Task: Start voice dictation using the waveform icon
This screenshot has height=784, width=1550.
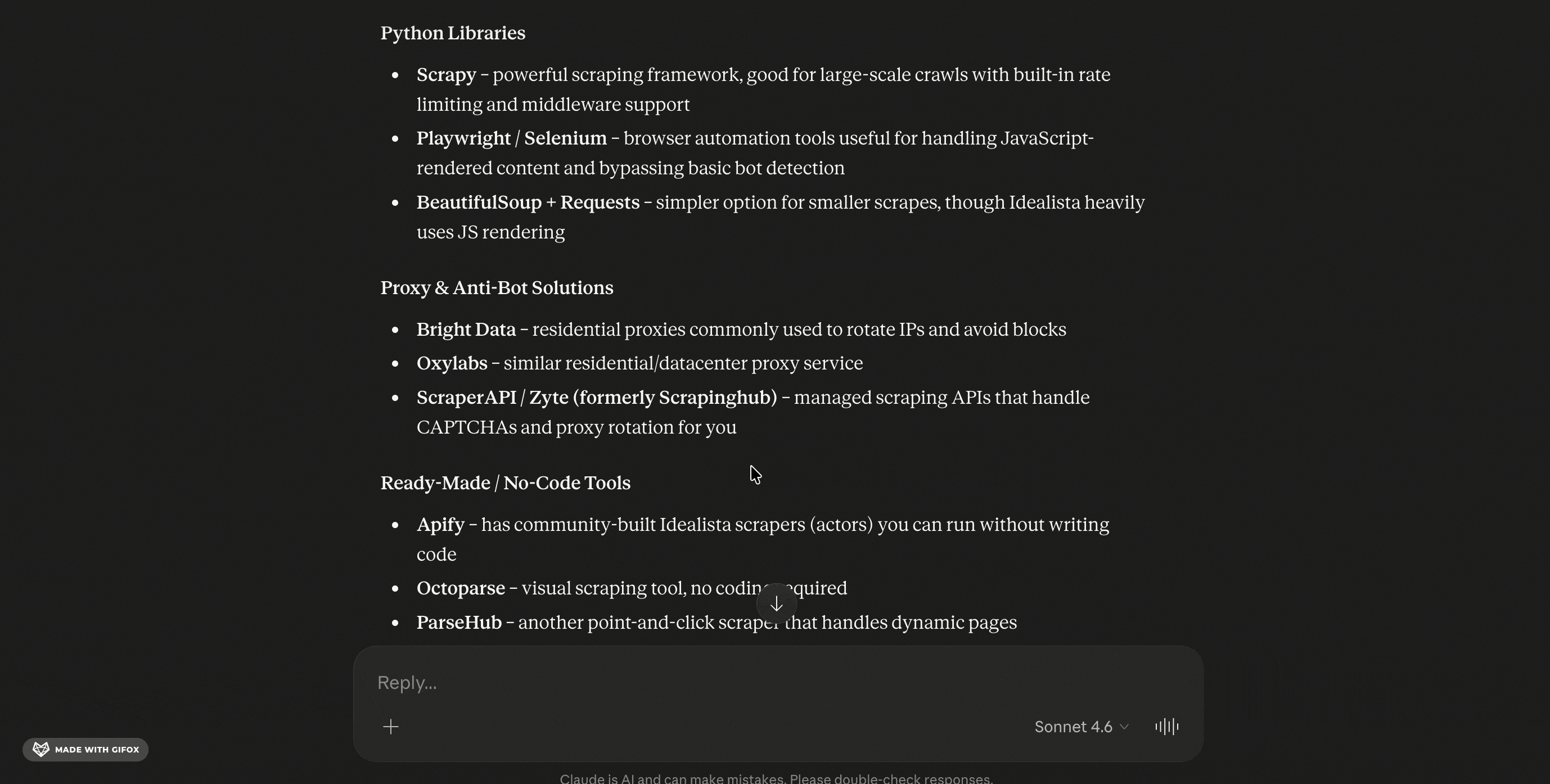Action: click(x=1166, y=727)
